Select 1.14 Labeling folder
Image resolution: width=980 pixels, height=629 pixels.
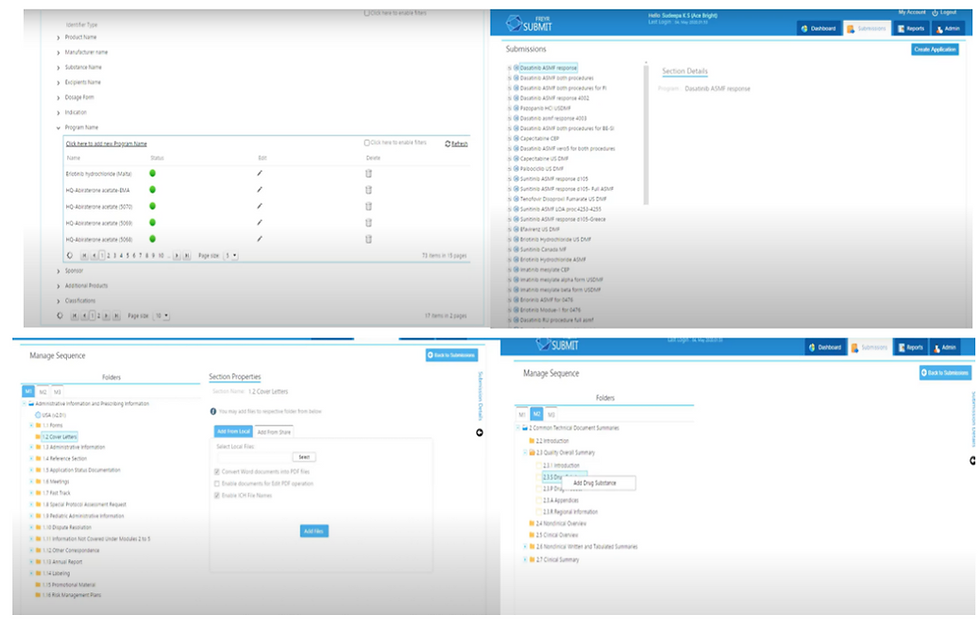tap(56, 573)
